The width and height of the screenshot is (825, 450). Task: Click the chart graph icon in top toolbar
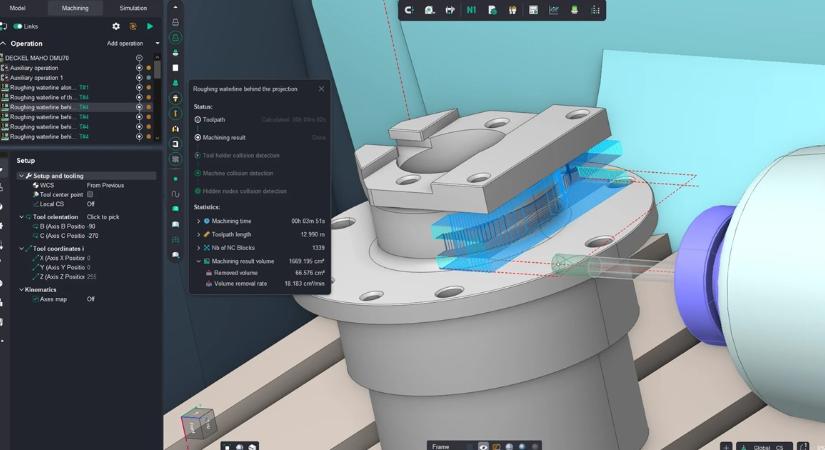(554, 10)
